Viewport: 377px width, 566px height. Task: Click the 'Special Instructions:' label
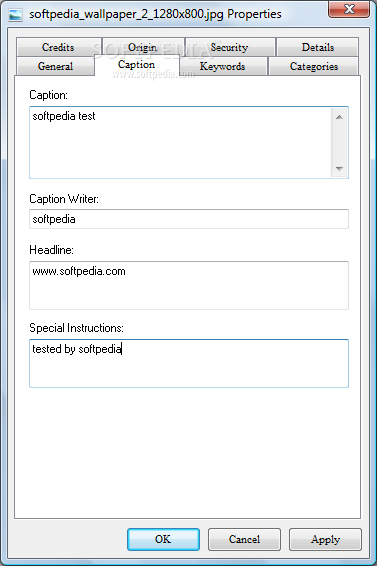pos(76,328)
